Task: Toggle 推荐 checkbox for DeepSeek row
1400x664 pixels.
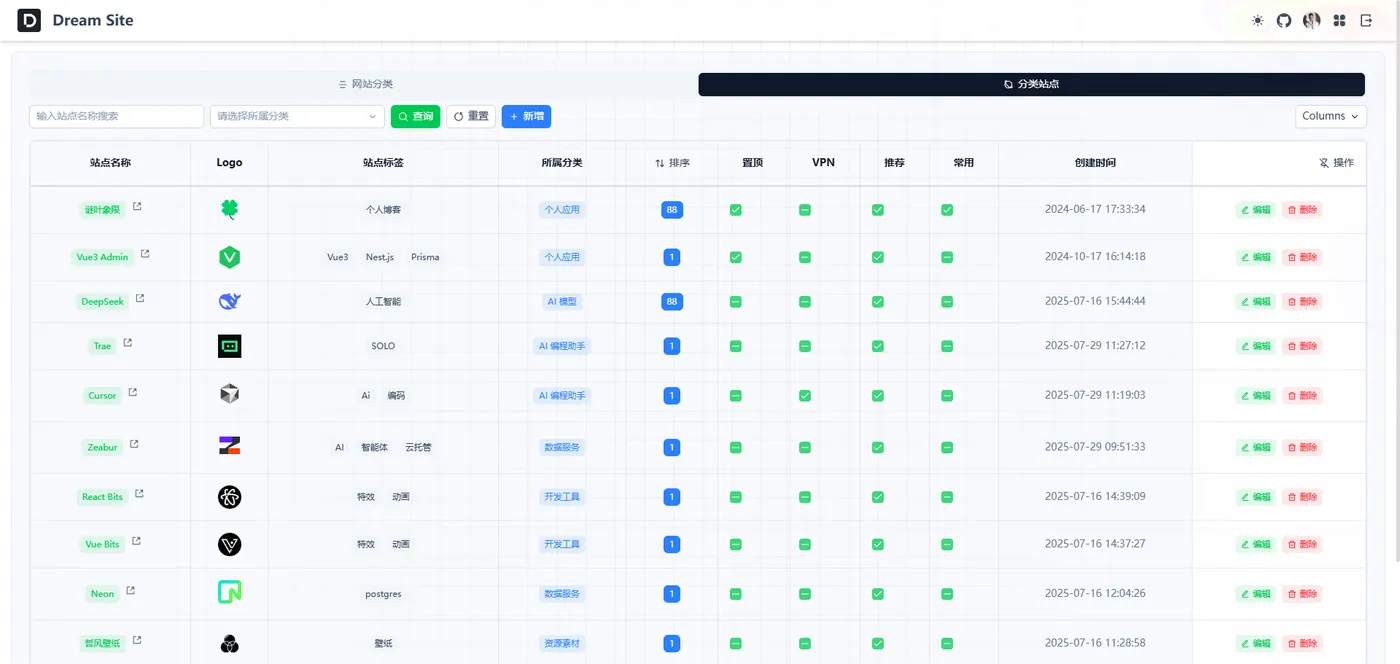Action: [877, 301]
